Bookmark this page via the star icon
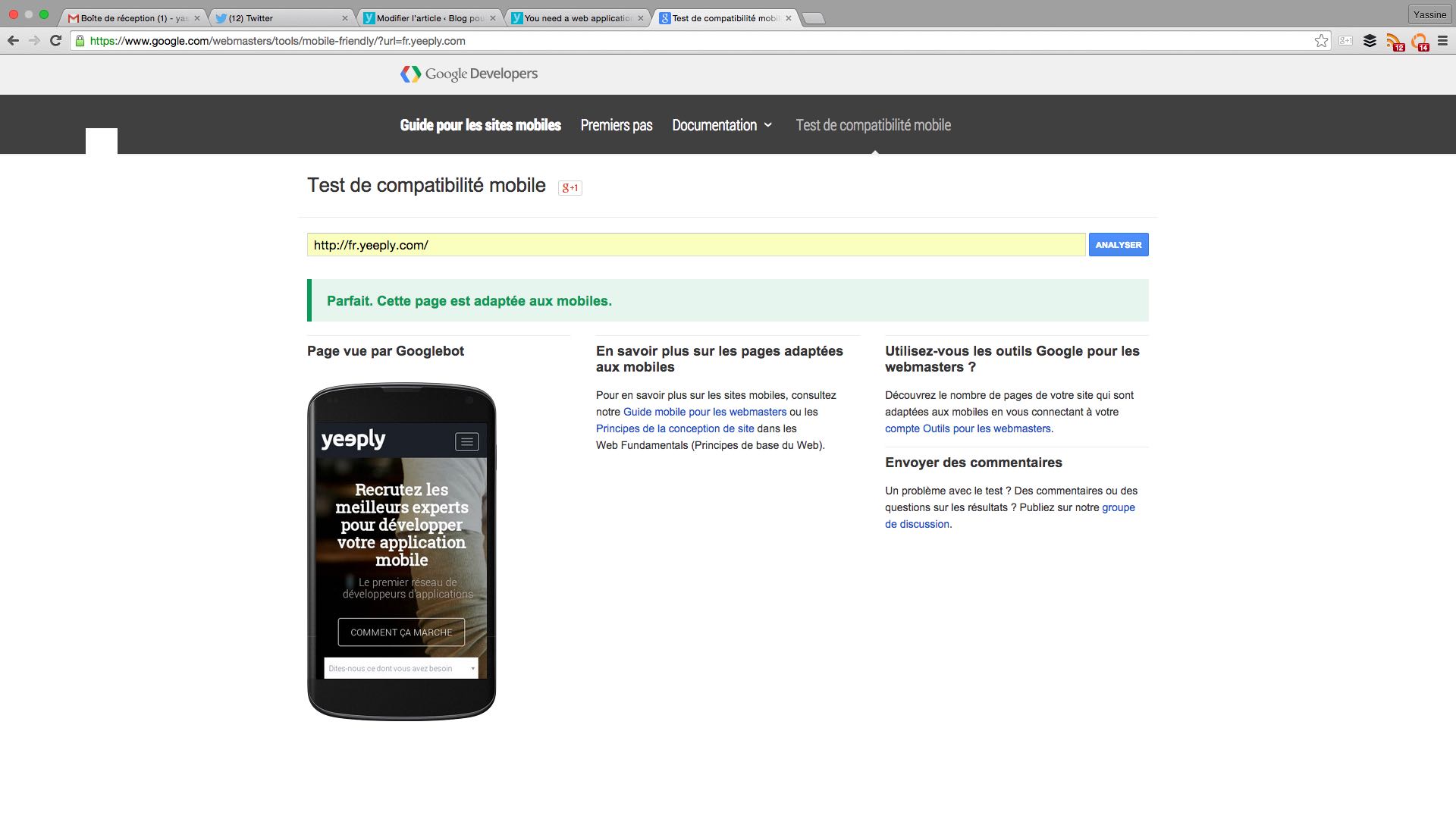1456x819 pixels. coord(1322,42)
